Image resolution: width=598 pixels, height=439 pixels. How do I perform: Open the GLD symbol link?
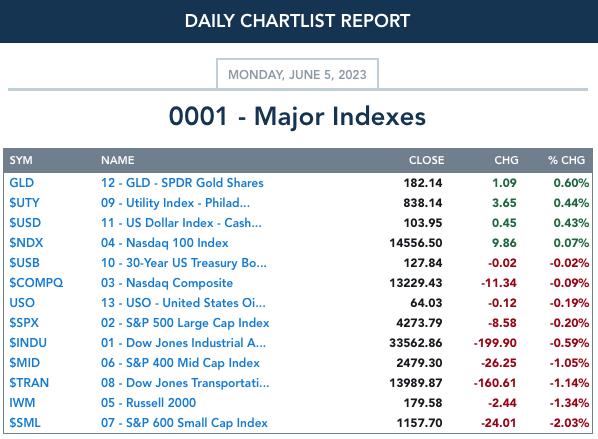pyautogui.click(x=22, y=183)
